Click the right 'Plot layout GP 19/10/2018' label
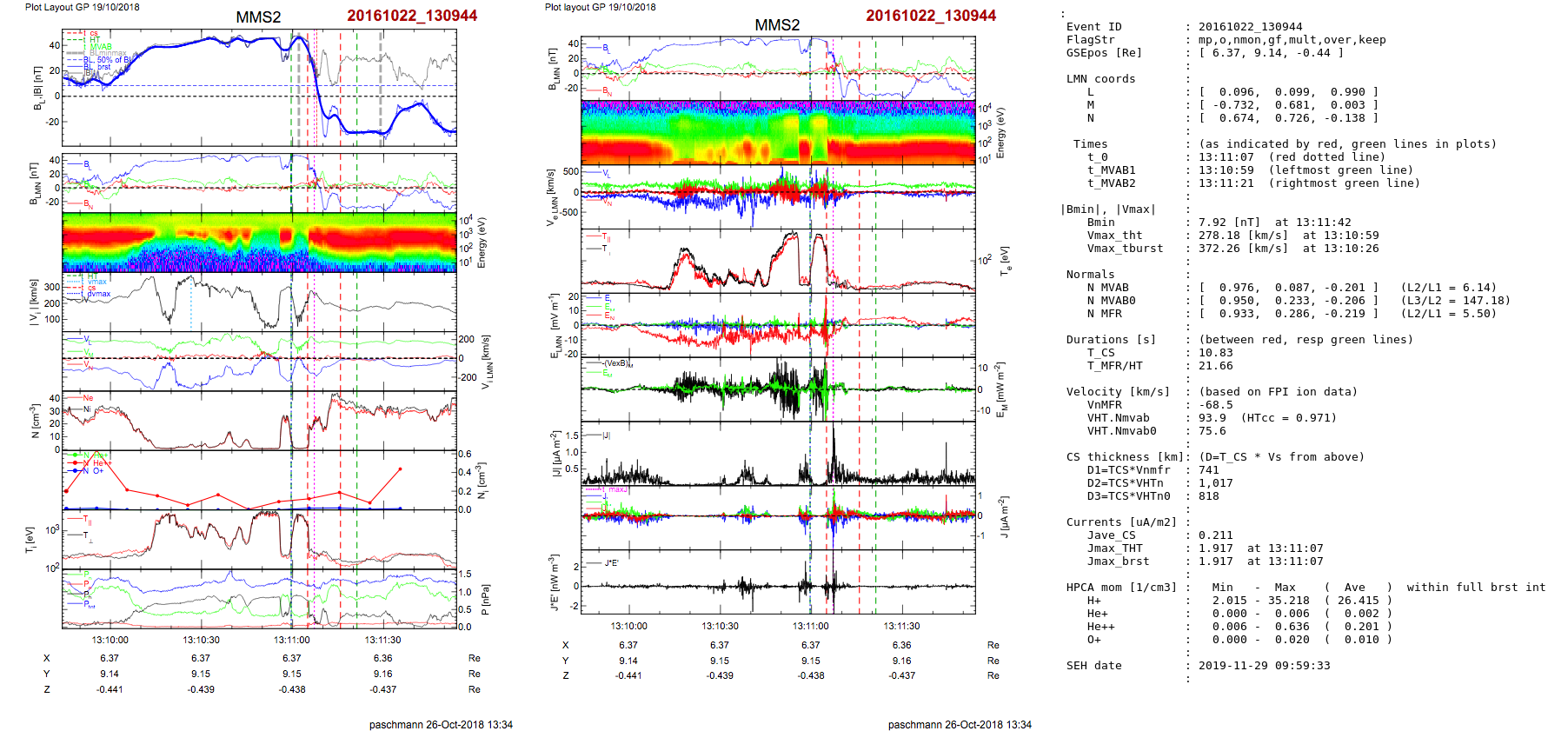 coord(601,7)
